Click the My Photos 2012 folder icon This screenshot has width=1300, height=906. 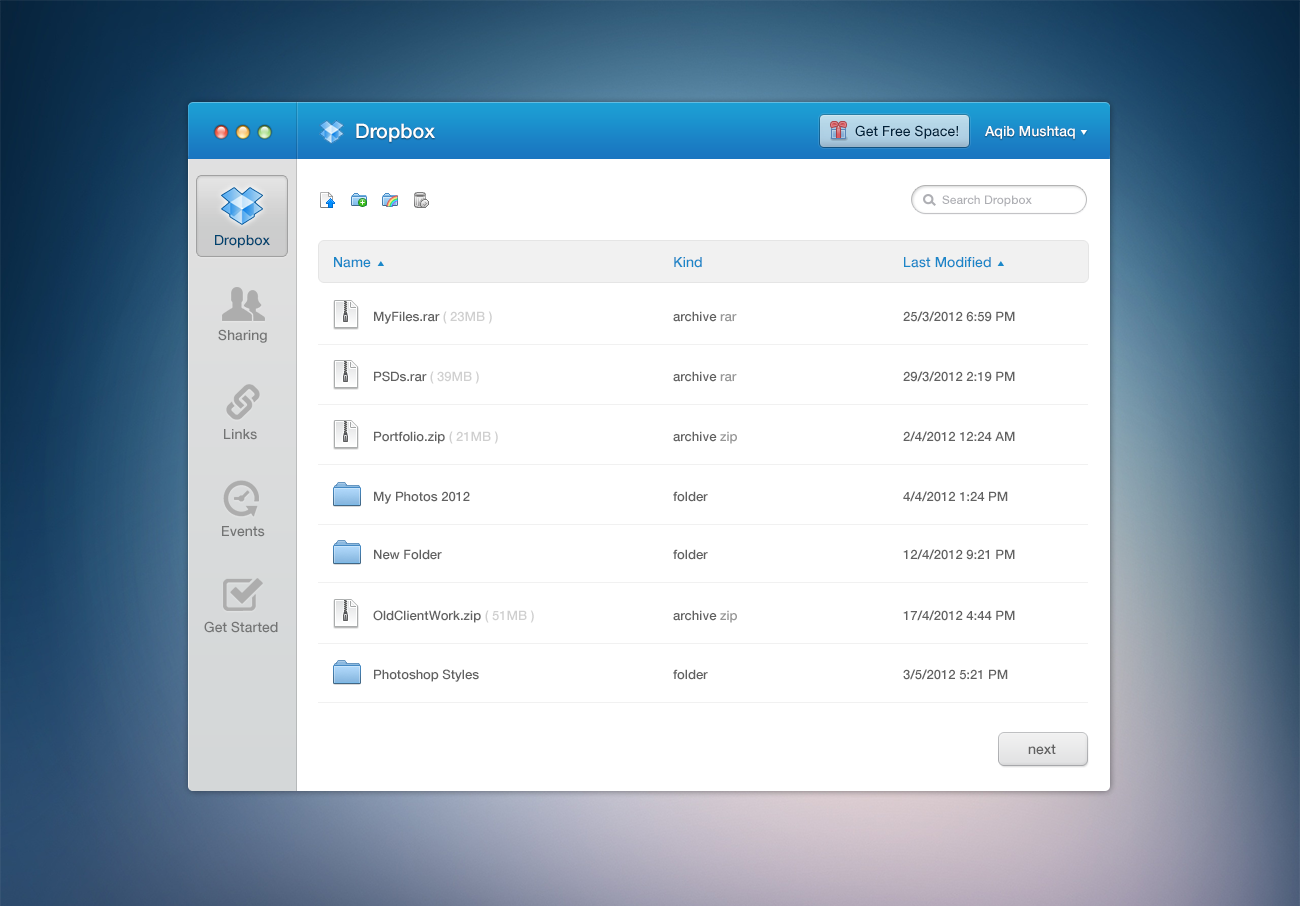(x=347, y=495)
